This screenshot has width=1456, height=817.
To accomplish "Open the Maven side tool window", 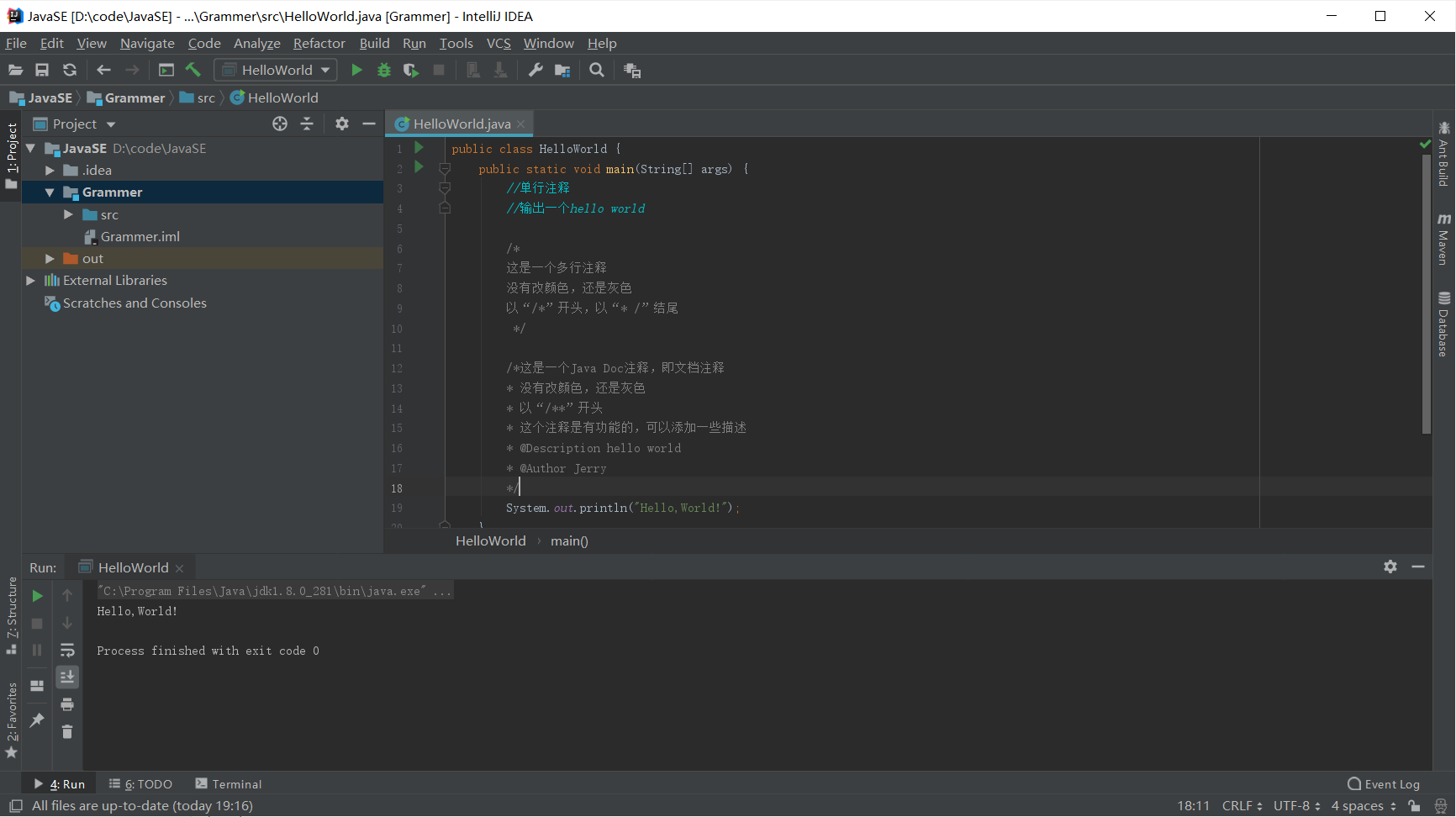I will point(1443,239).
